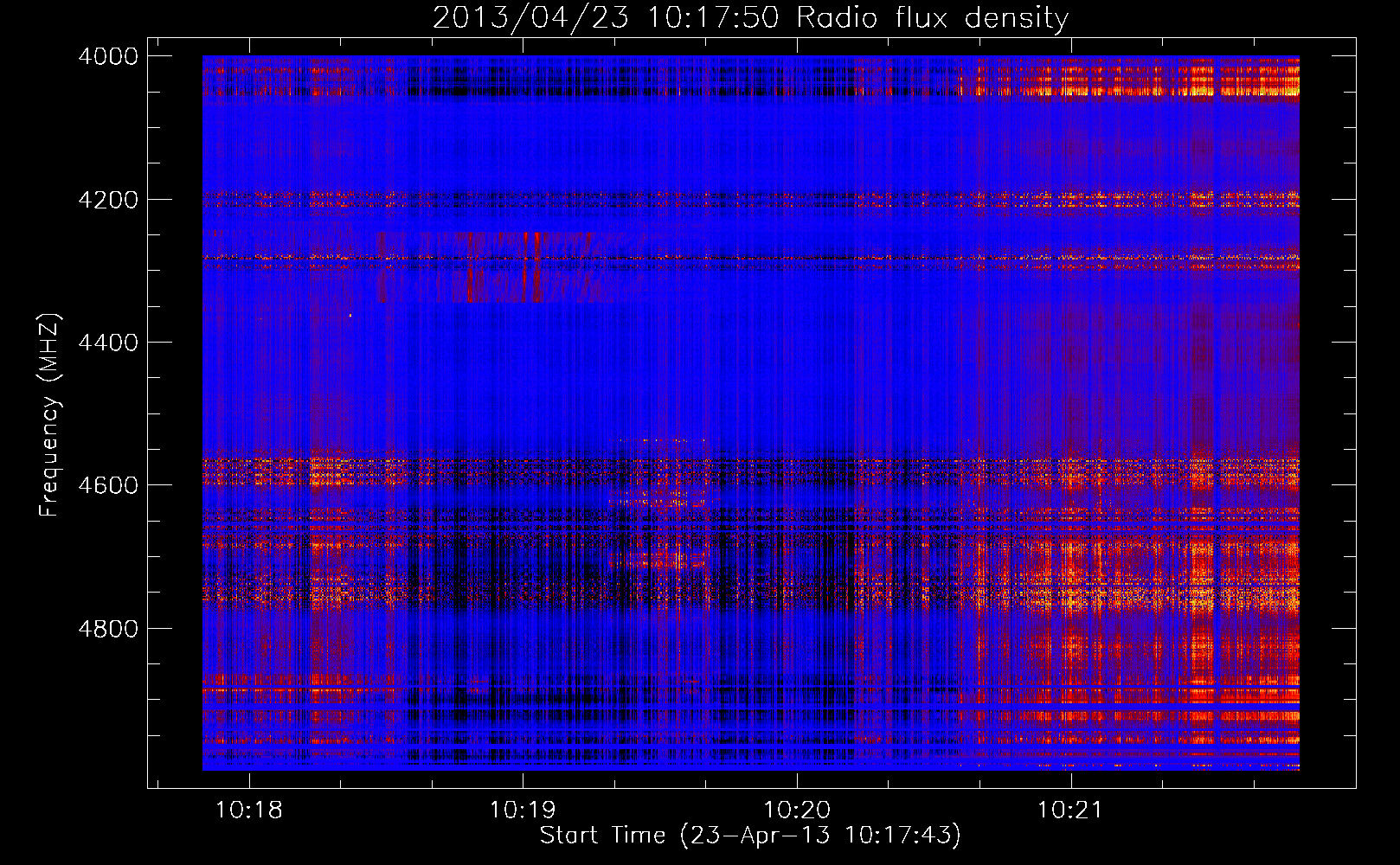Click the 10:20 time tick label
The height and width of the screenshot is (865, 1400).
(797, 811)
